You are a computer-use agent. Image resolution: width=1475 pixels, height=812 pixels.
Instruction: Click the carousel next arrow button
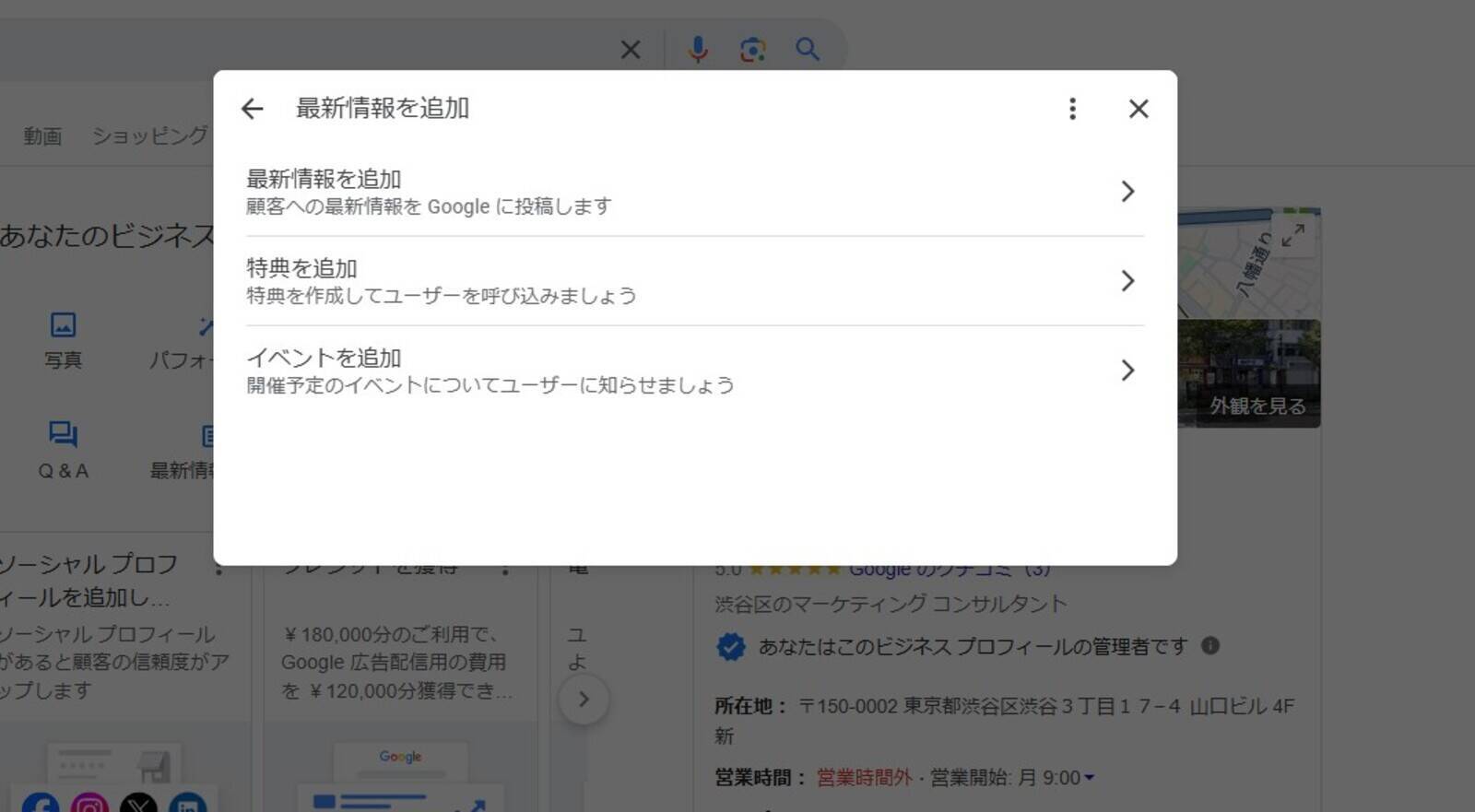[584, 700]
